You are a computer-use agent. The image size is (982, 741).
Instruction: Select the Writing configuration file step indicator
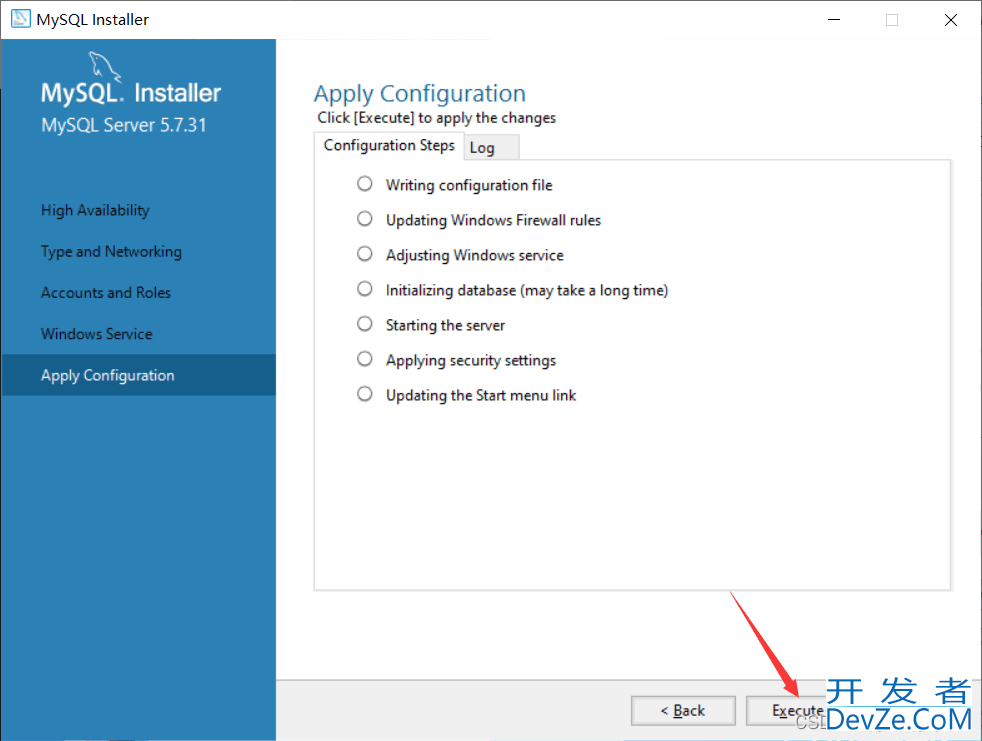coord(364,184)
